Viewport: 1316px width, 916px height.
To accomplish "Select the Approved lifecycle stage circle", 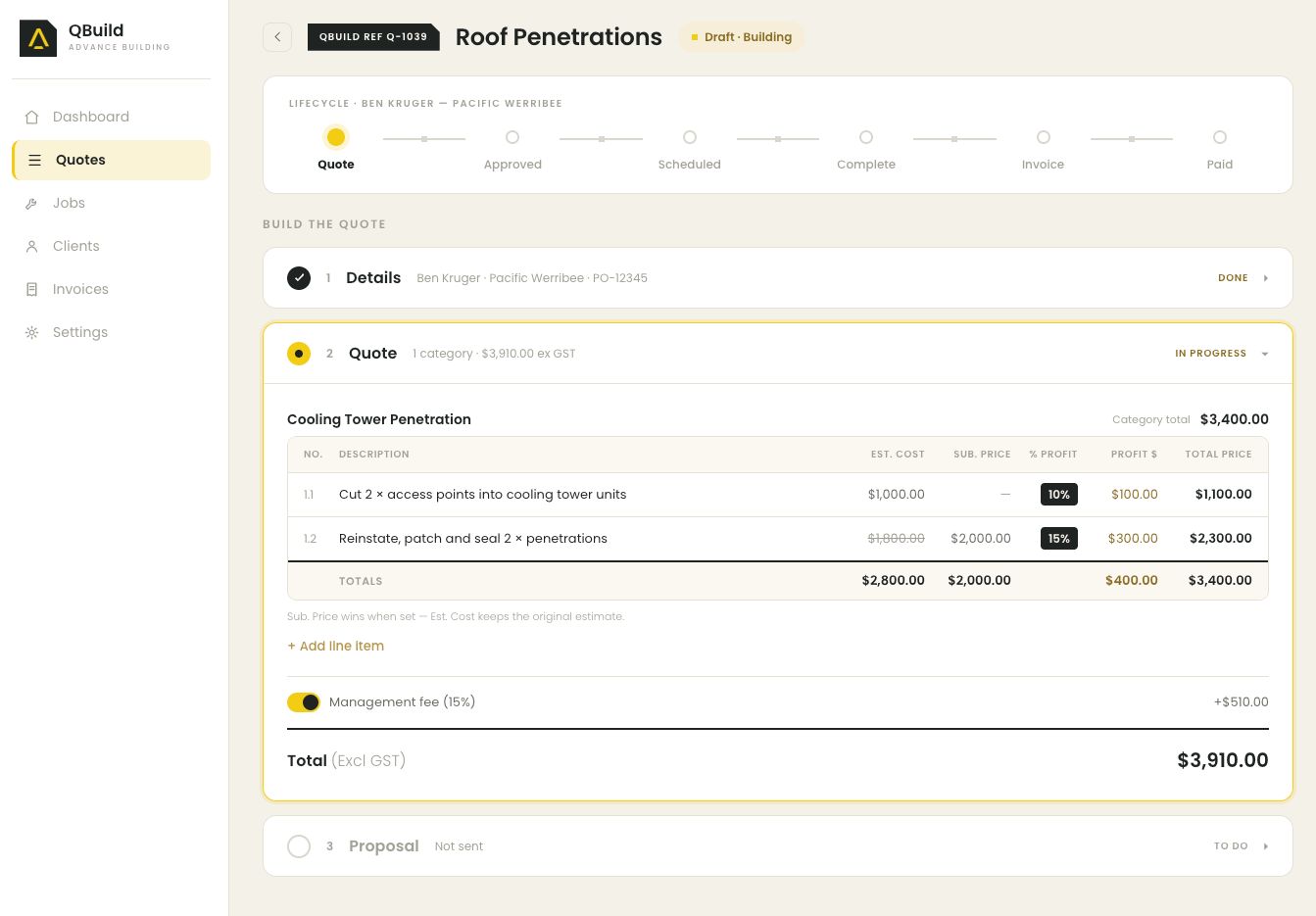I will pos(512,137).
